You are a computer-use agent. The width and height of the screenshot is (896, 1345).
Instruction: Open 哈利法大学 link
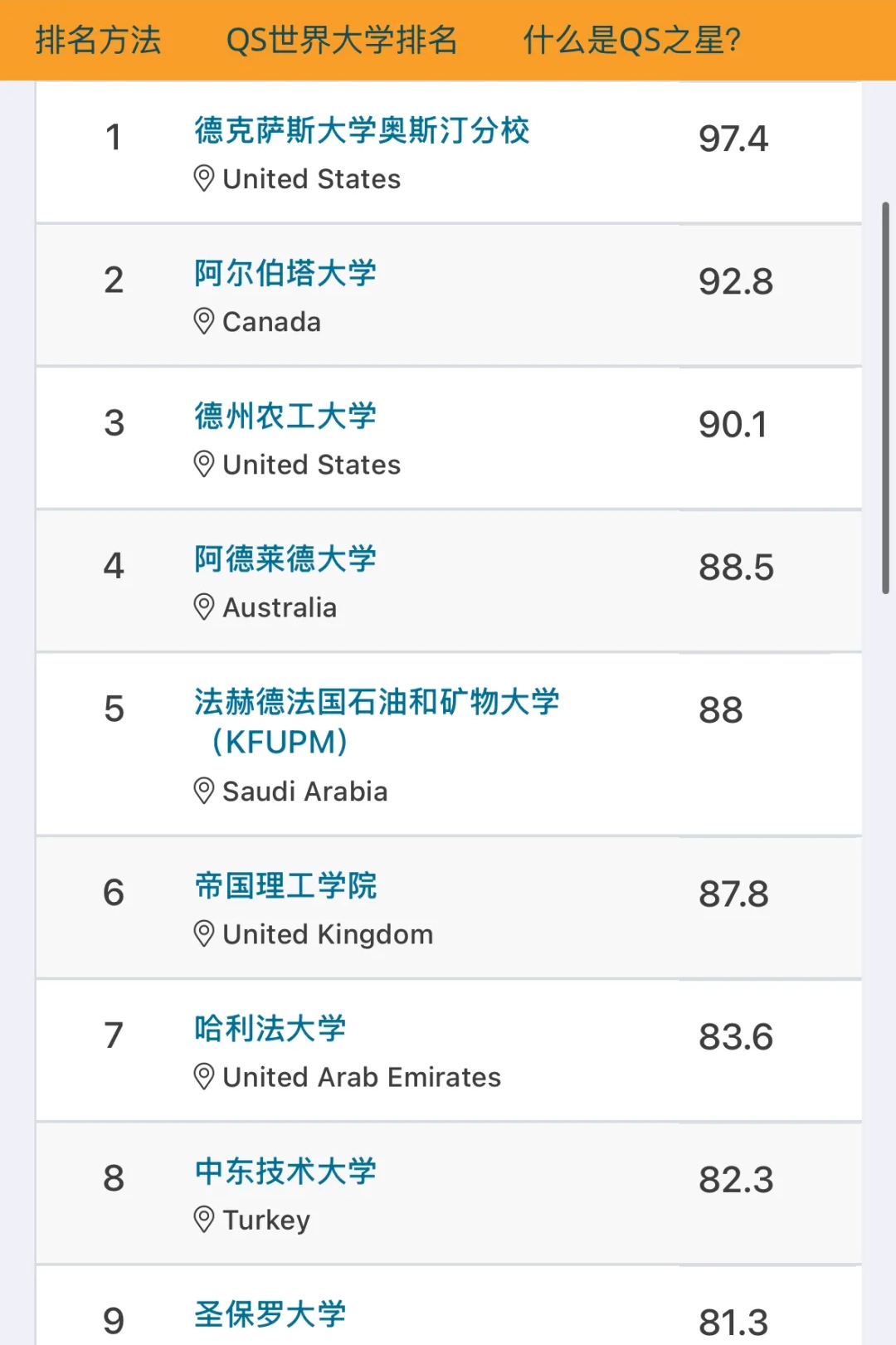tap(270, 1028)
